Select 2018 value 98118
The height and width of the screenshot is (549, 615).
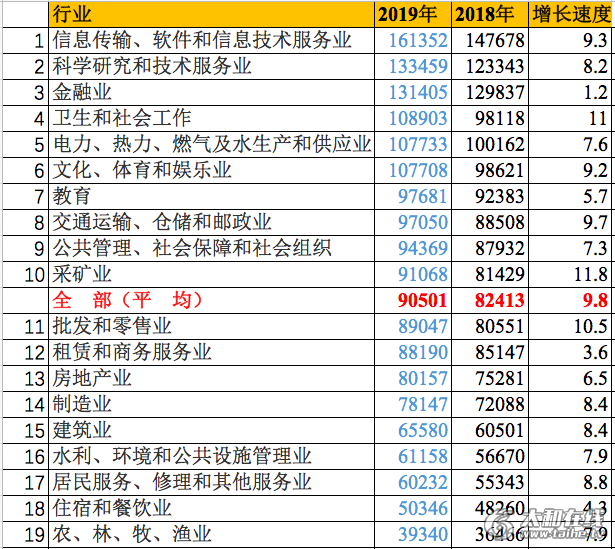pos(490,118)
